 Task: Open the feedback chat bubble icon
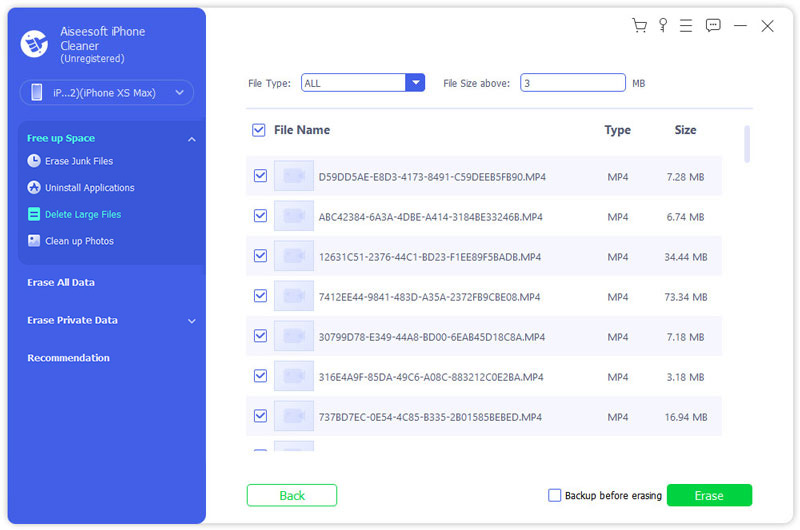pos(713,25)
